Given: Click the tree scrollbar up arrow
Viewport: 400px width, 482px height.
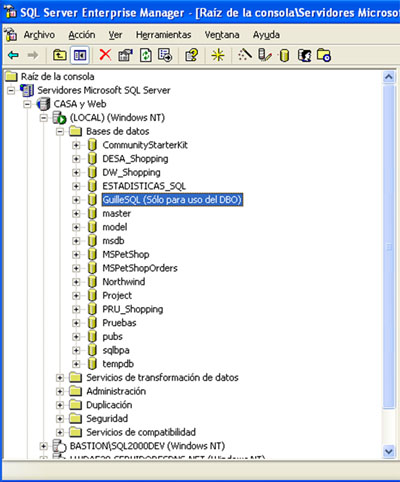Looking at the screenshot, I should coord(389,77).
